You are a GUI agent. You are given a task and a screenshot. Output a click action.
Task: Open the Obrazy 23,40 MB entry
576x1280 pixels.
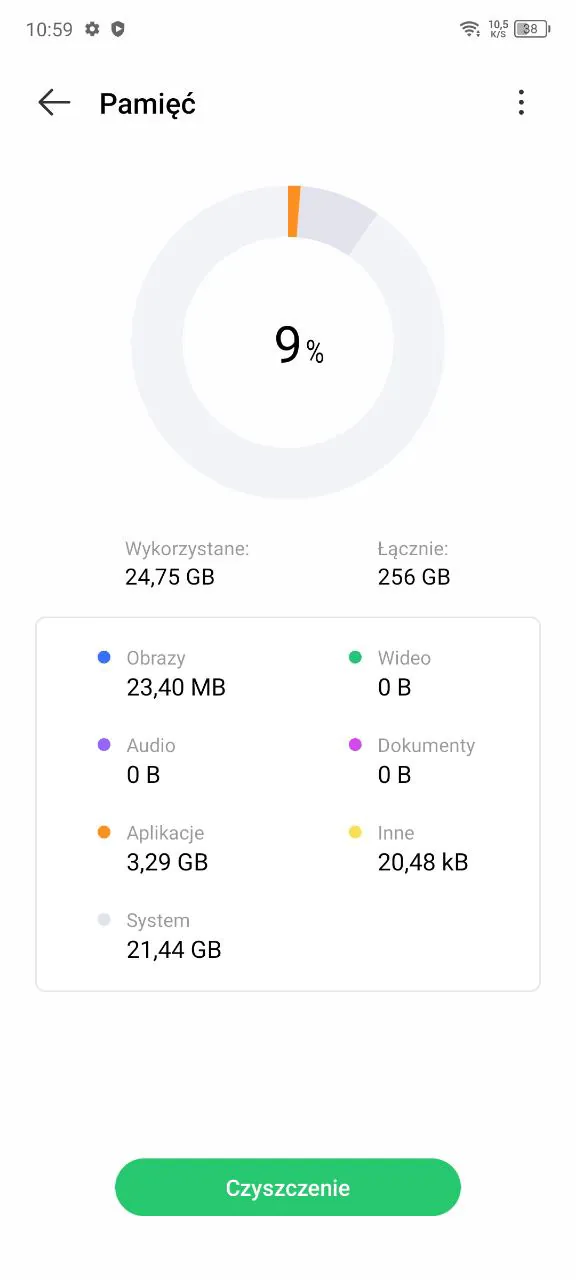[x=163, y=673]
